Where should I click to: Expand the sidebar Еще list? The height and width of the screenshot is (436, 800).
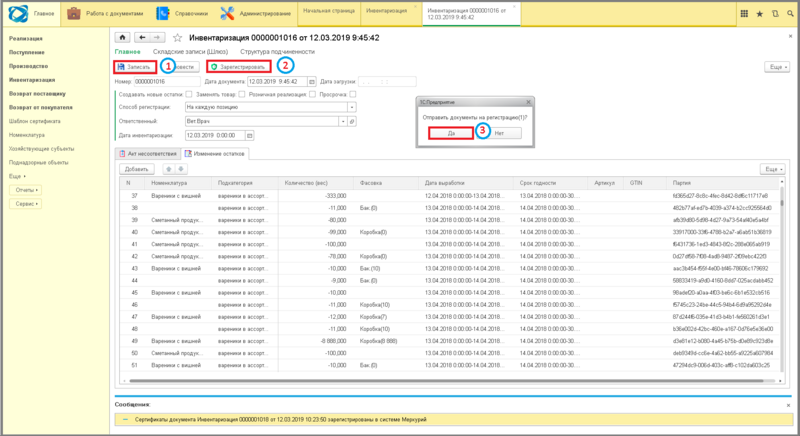(17, 176)
